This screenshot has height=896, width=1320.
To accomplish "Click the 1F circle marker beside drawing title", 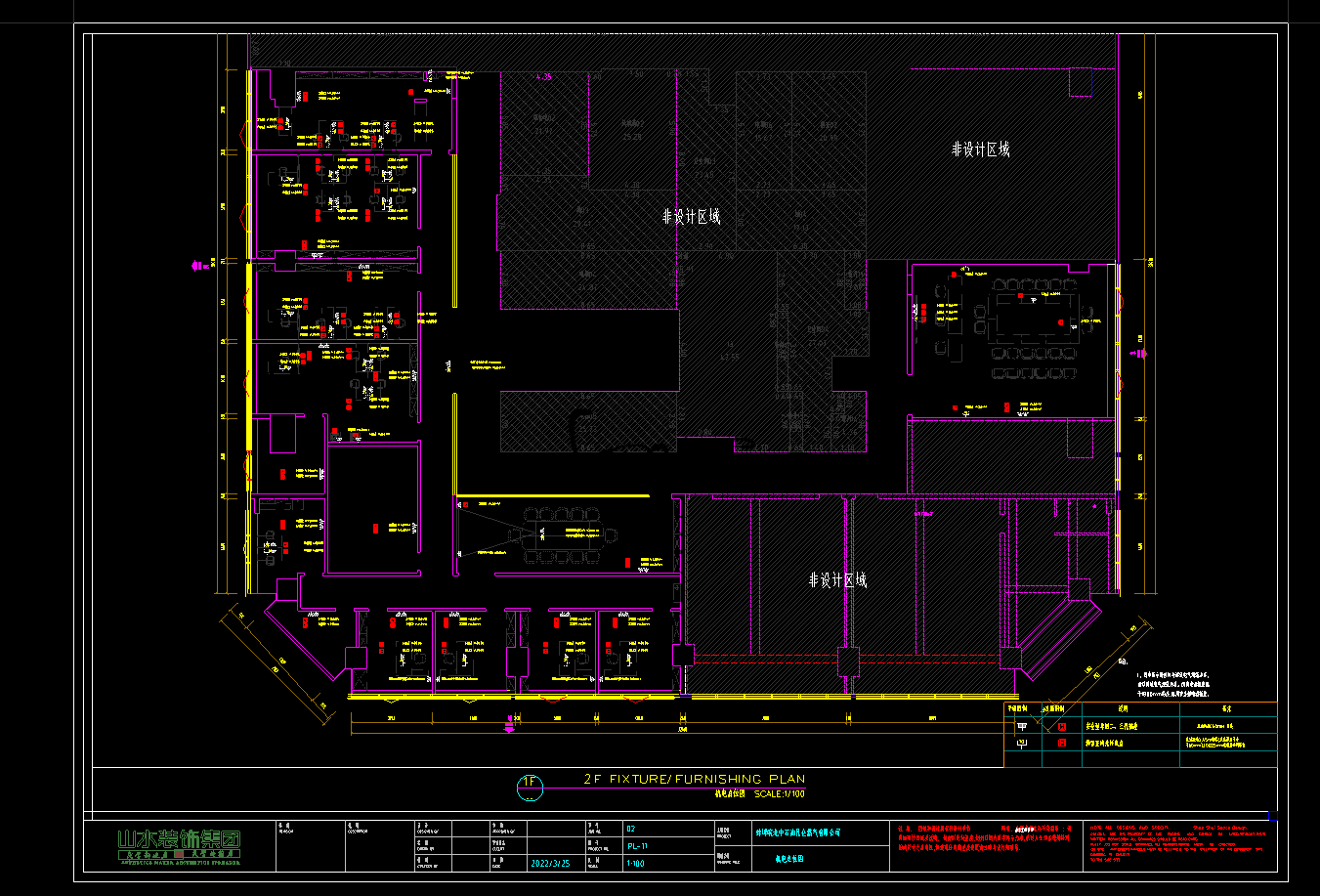I will pos(529,783).
